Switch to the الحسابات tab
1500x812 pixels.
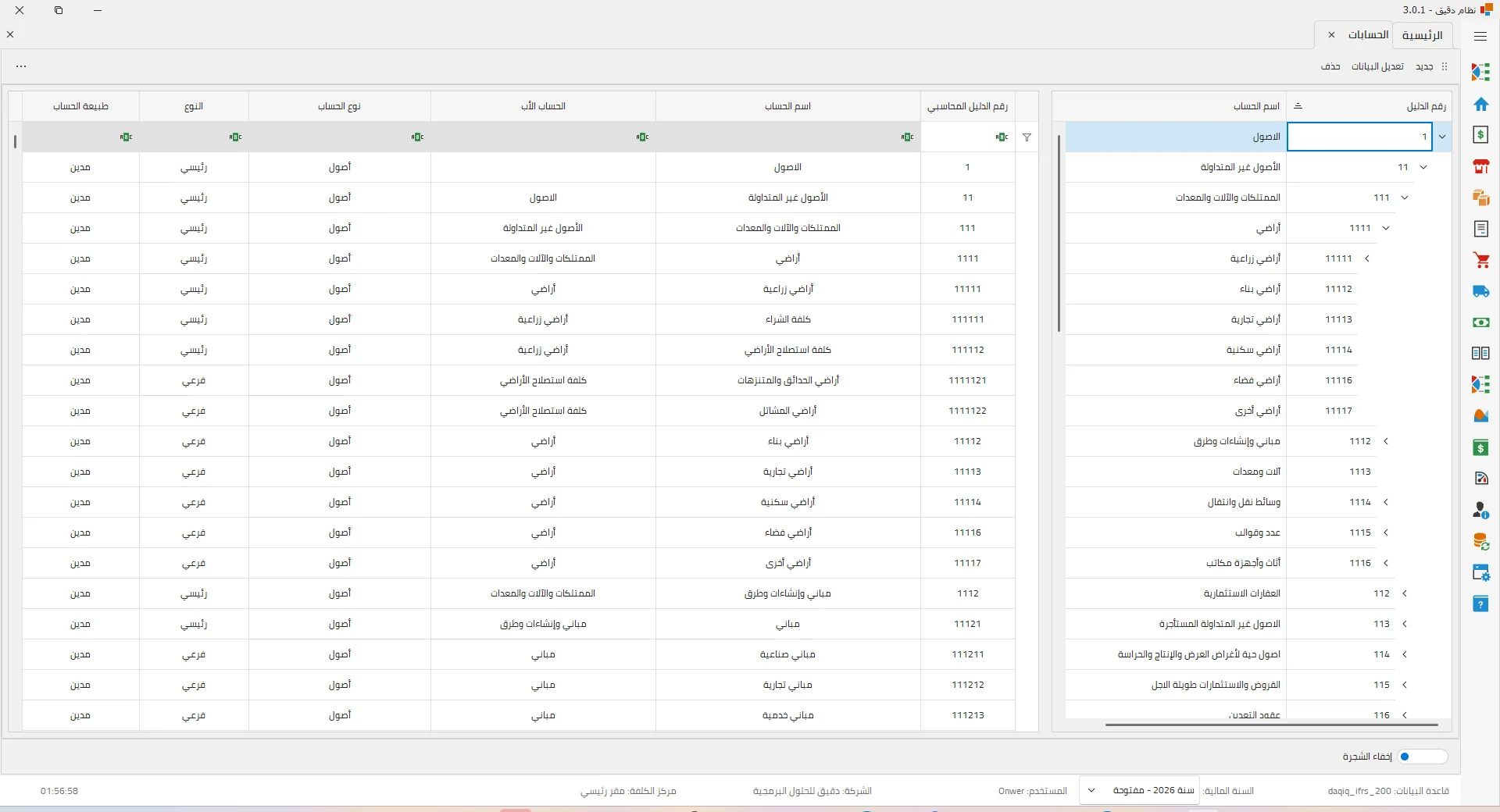tap(1368, 35)
